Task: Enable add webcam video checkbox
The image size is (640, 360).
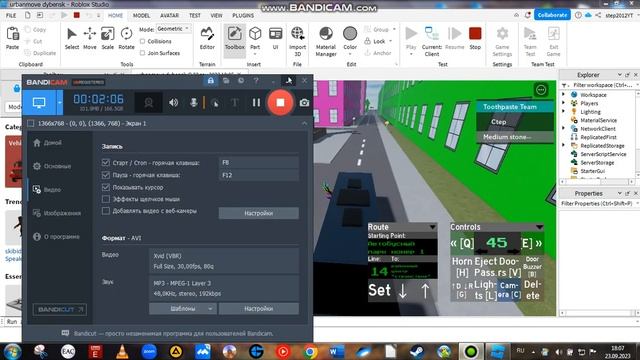Action: tap(106, 211)
